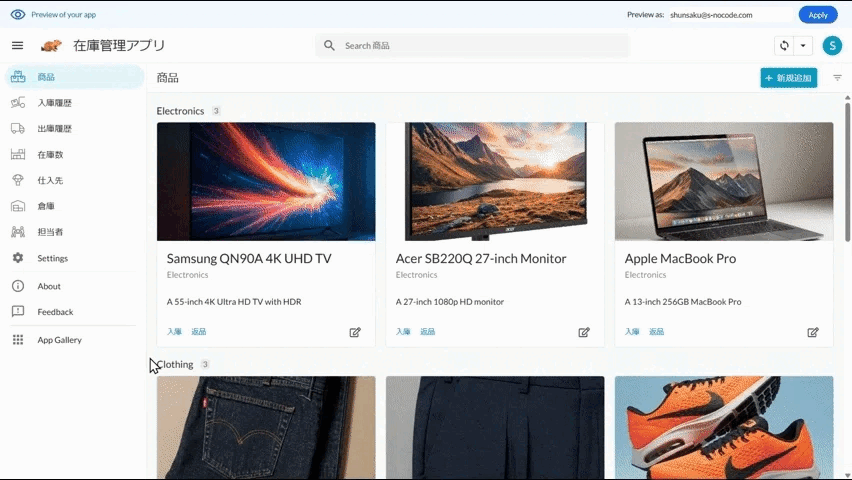Open Settings in the sidebar
Viewport: 852px width, 480px height.
(74, 258)
